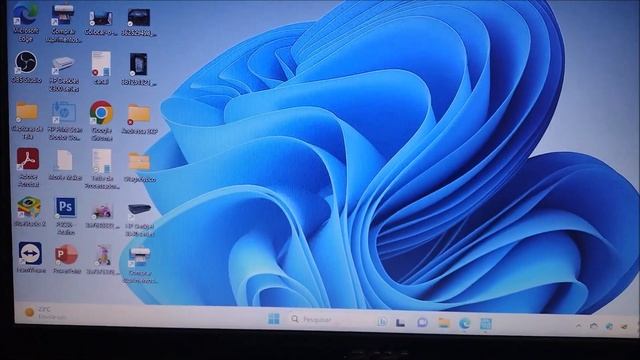
Task: Open the circular icon right of Pesquisar
Action: click(382, 322)
